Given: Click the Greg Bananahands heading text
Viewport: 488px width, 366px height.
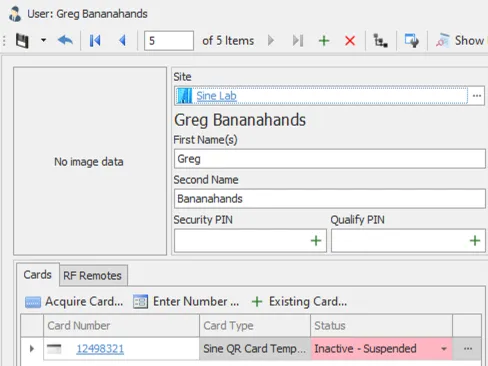Looking at the screenshot, I should 240,120.
